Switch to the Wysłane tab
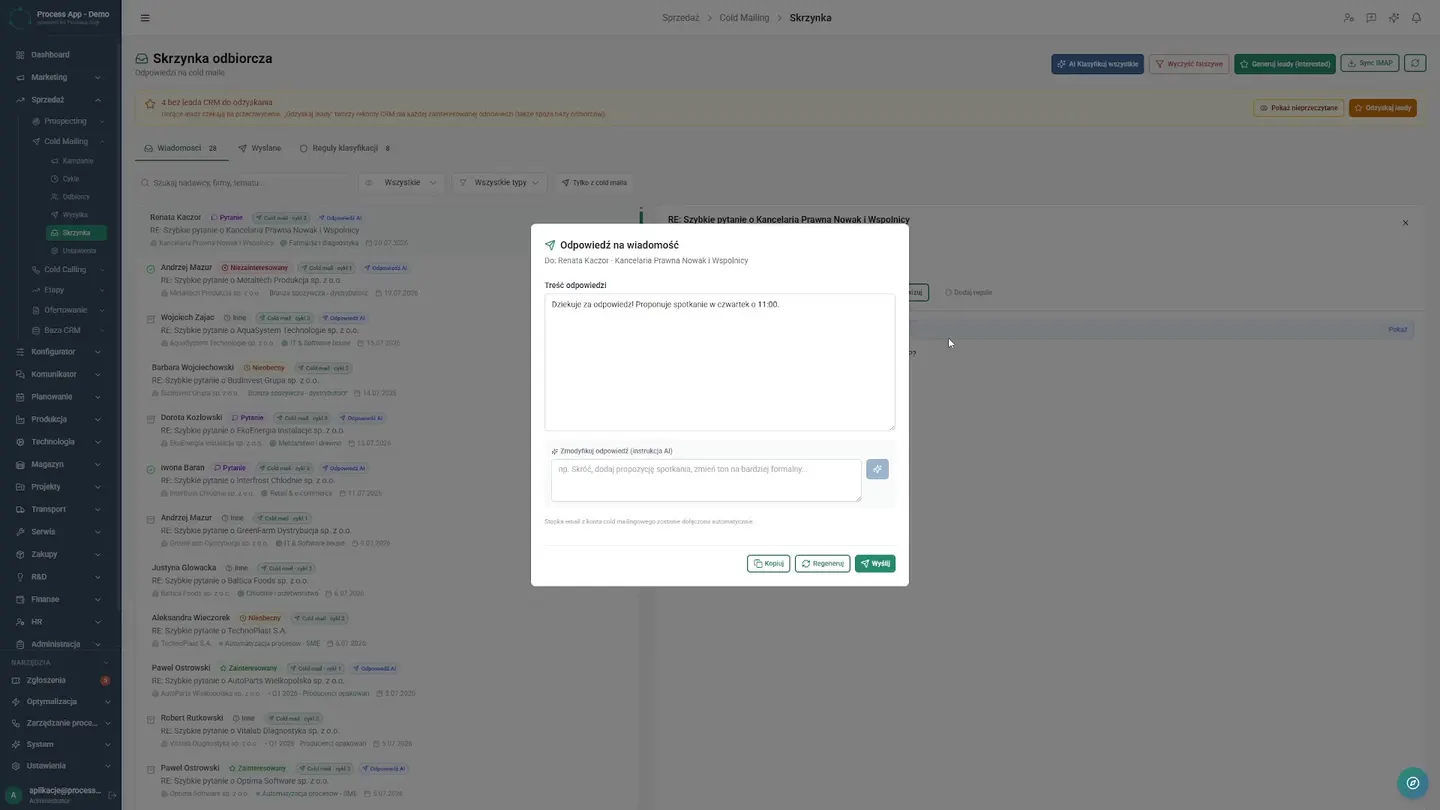The height and width of the screenshot is (810, 1440). click(259, 148)
